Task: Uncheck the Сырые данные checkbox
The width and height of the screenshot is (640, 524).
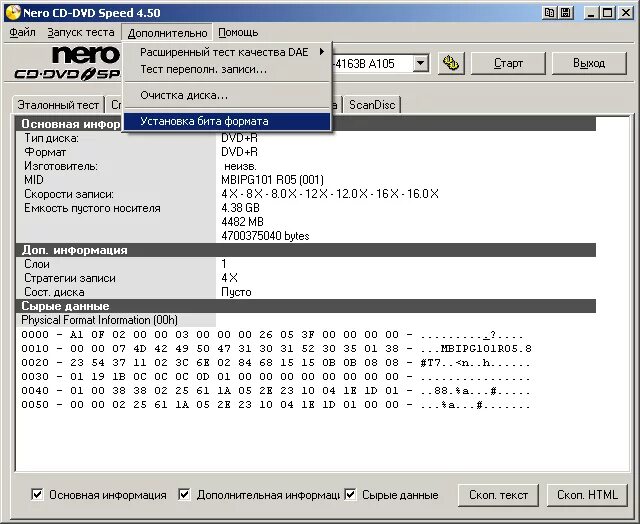Action: pos(350,495)
